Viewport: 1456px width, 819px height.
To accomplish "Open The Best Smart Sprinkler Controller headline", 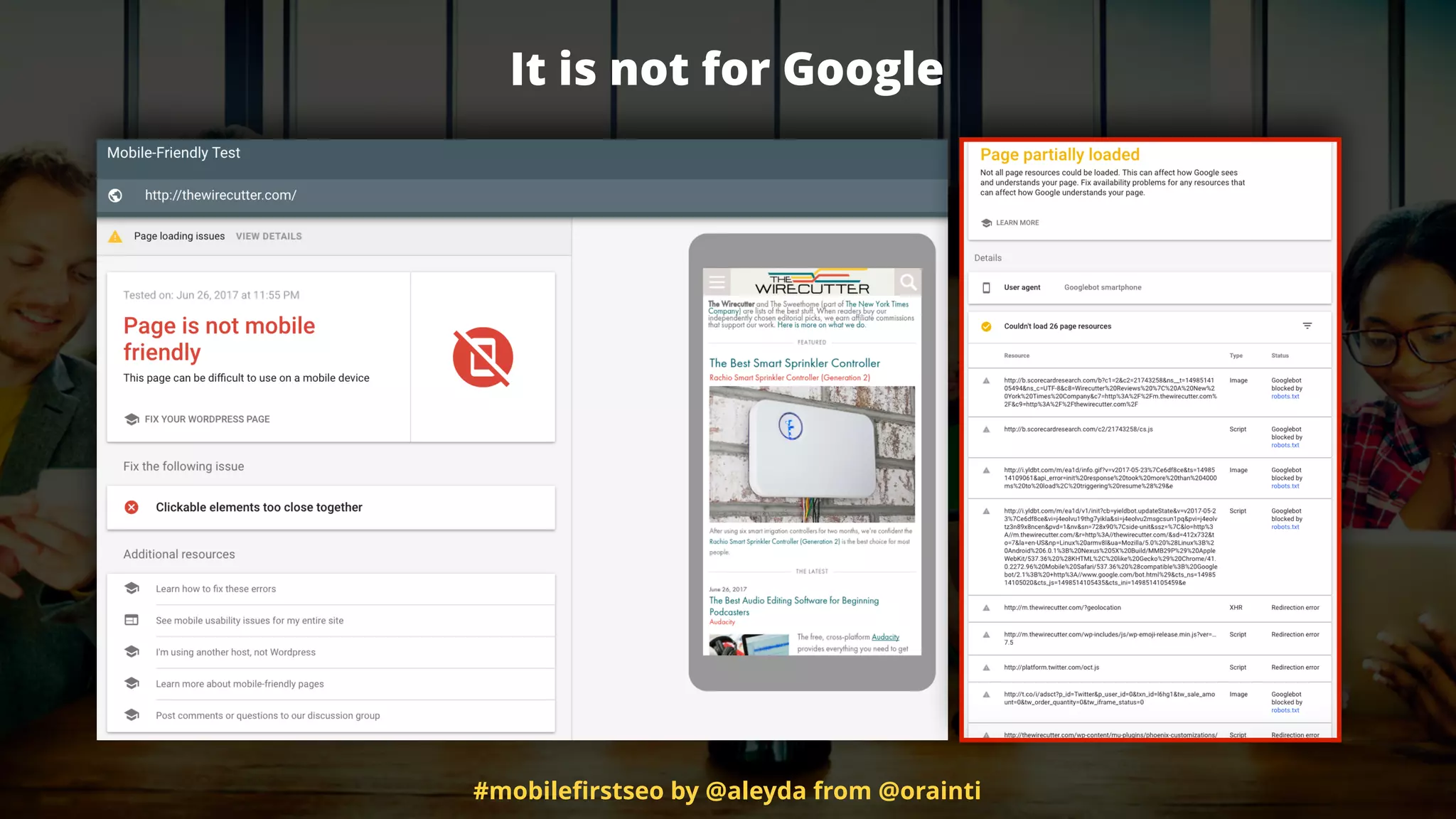I will pos(794,363).
